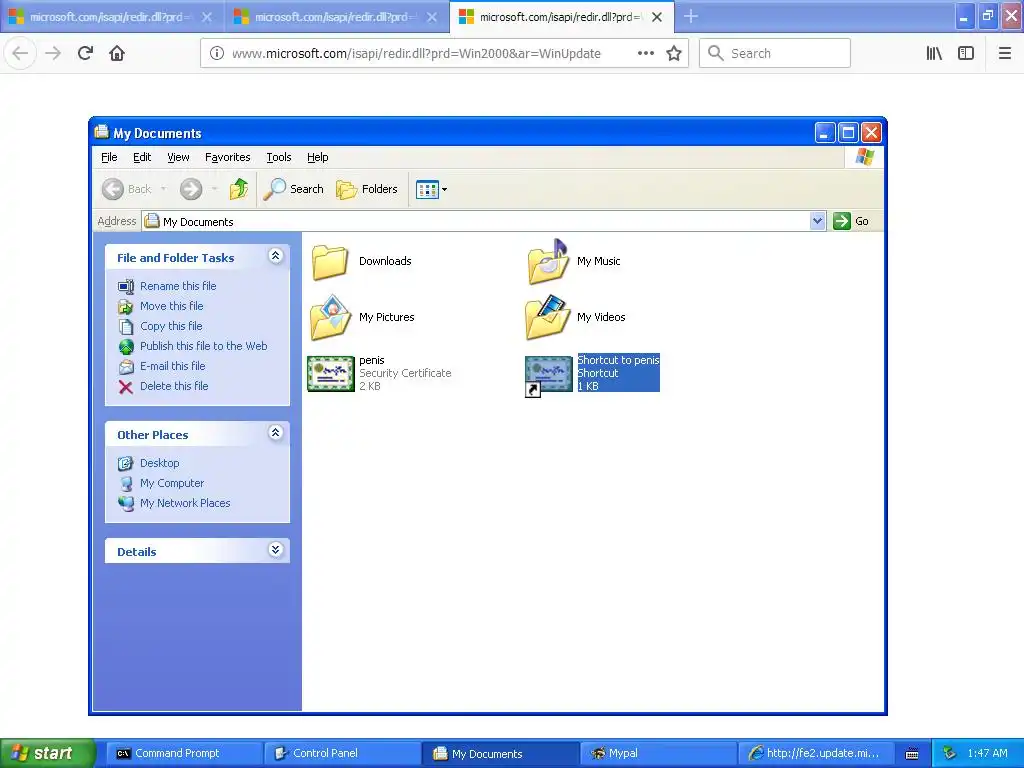The width and height of the screenshot is (1024, 768).
Task: Select the shortcut file icon
Action: tap(549, 376)
